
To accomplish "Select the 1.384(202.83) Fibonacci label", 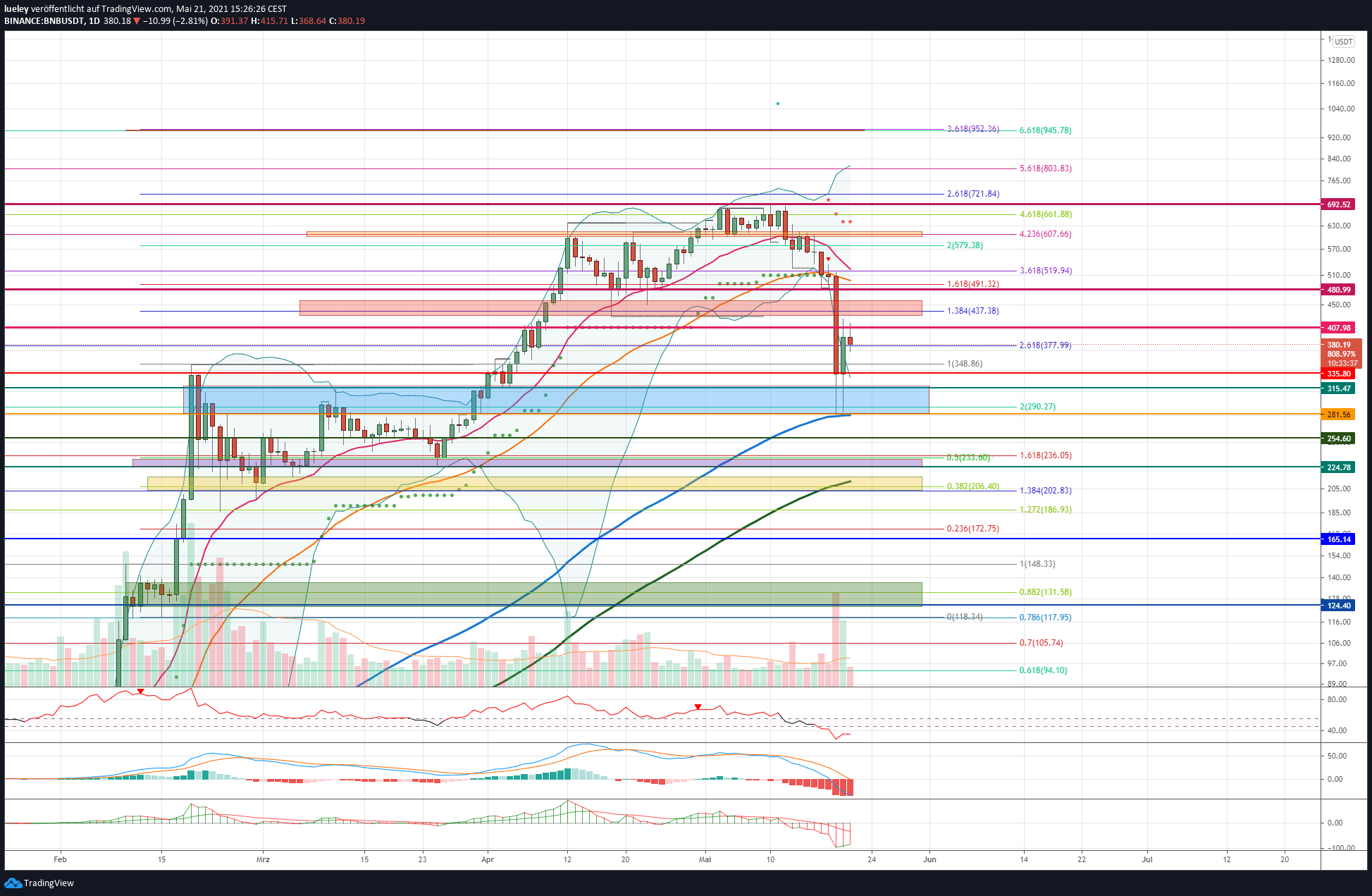I will pyautogui.click(x=1045, y=491).
